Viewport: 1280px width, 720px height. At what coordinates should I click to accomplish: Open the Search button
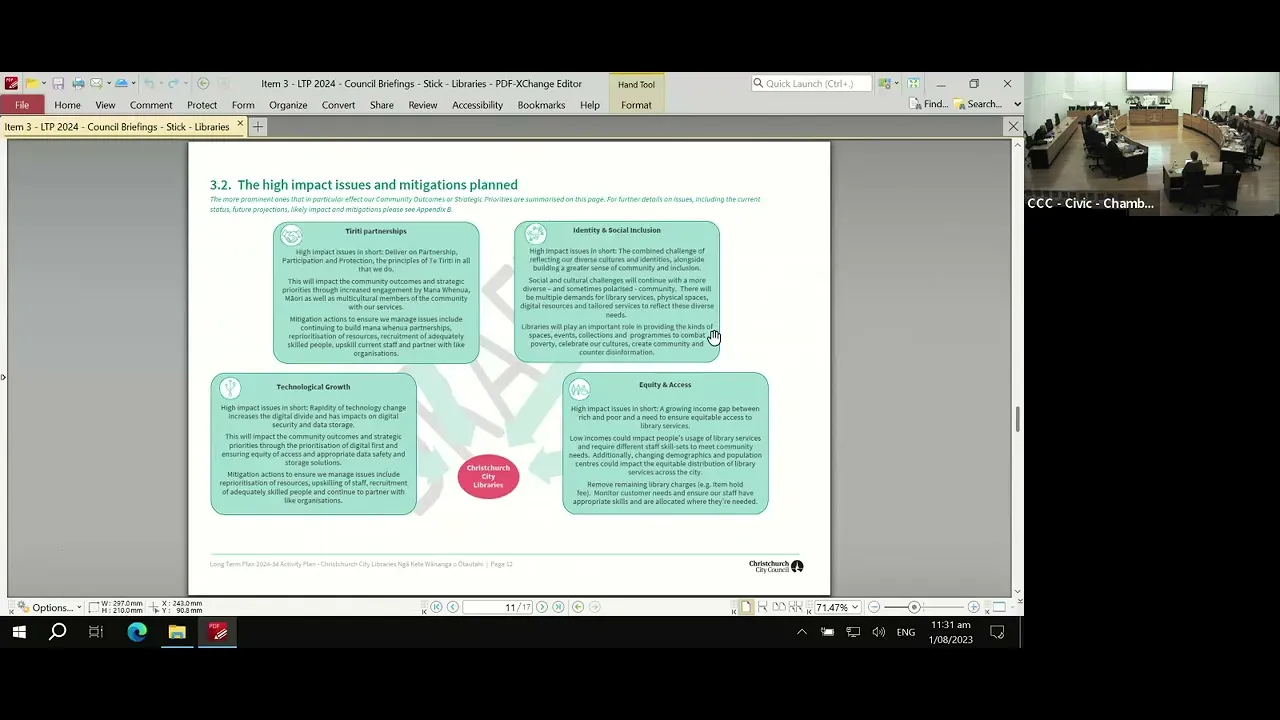click(977, 104)
